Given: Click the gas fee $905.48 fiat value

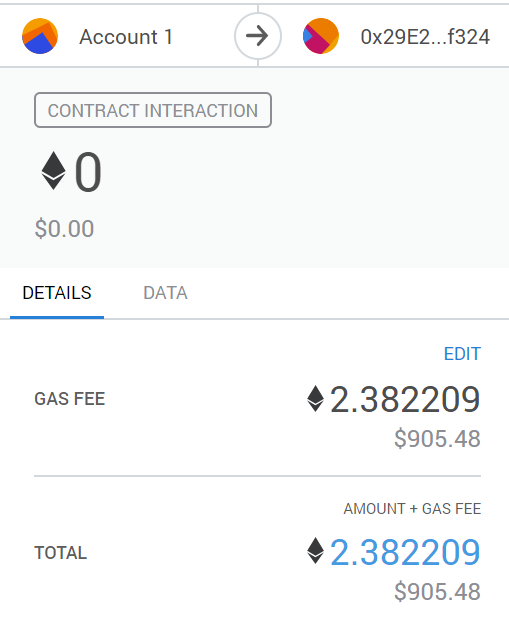Looking at the screenshot, I should click(437, 439).
